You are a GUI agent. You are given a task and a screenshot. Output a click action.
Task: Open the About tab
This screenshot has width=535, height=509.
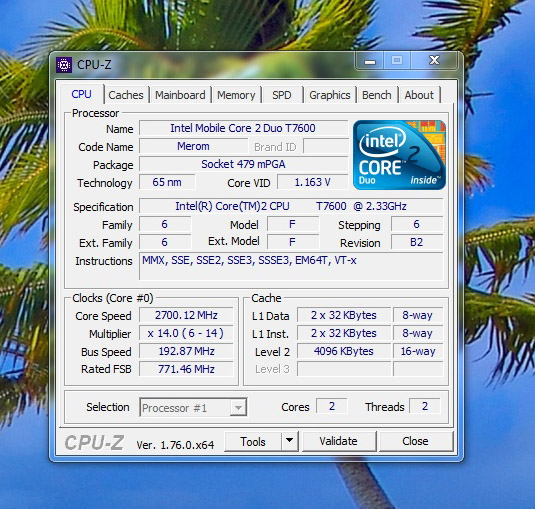(419, 95)
